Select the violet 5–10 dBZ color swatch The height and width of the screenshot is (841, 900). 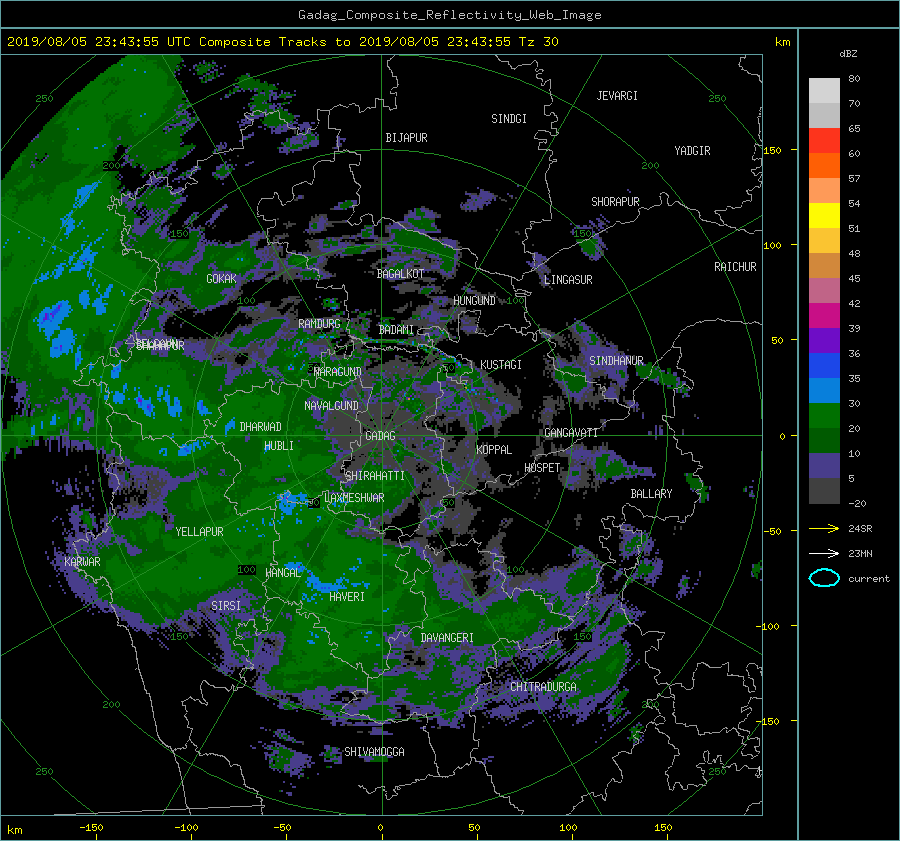pyautogui.click(x=824, y=466)
